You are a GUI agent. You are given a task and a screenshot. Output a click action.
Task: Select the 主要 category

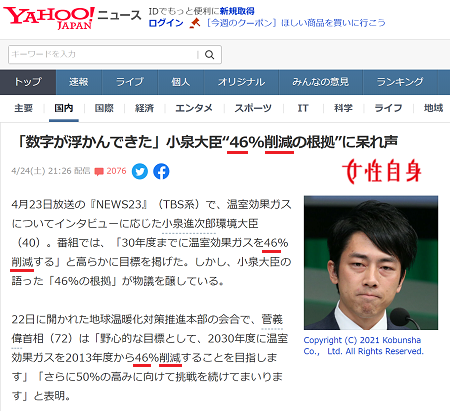[x=23, y=108]
